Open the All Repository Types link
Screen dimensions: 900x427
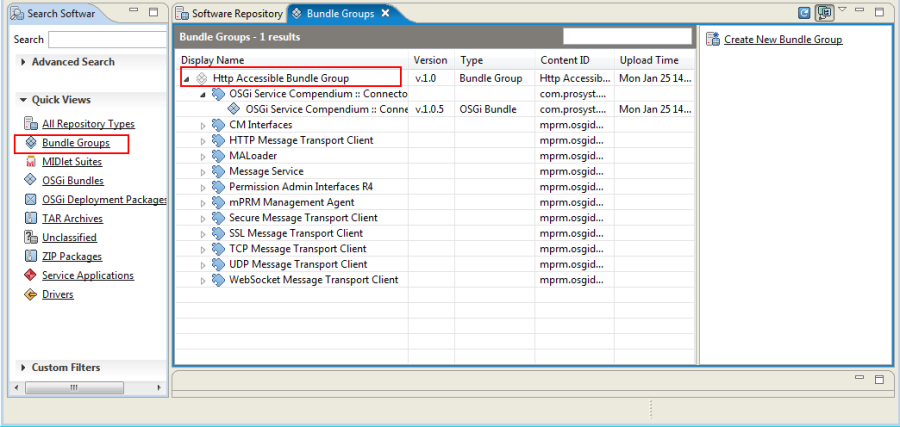pyautogui.click(x=88, y=124)
